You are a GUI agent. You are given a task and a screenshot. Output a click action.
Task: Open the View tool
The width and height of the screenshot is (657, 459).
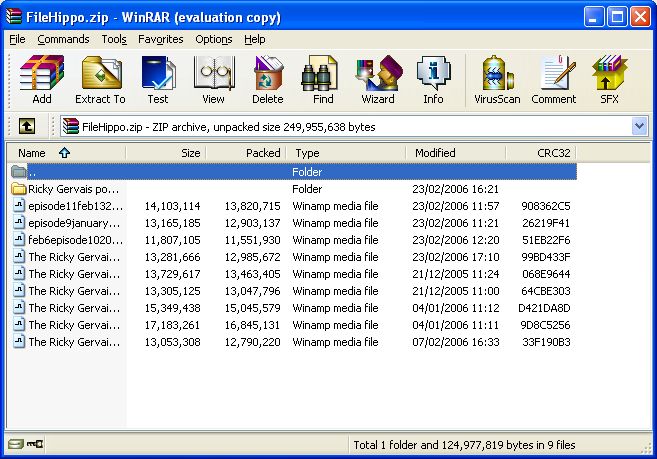pyautogui.click(x=213, y=80)
